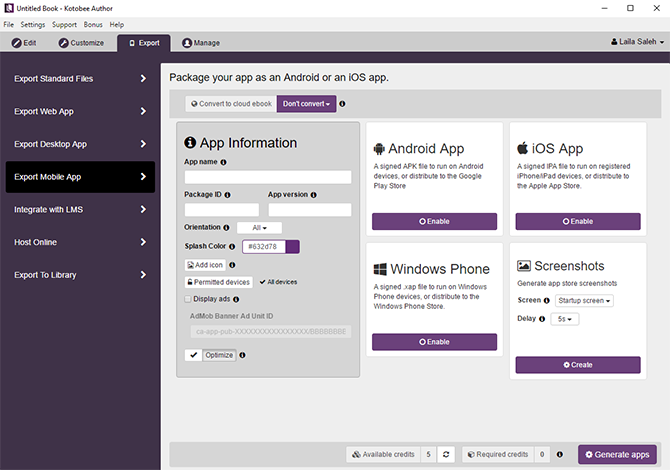The width and height of the screenshot is (670, 470).
Task: Open the Orientation dropdown set to All
Action: [259, 228]
